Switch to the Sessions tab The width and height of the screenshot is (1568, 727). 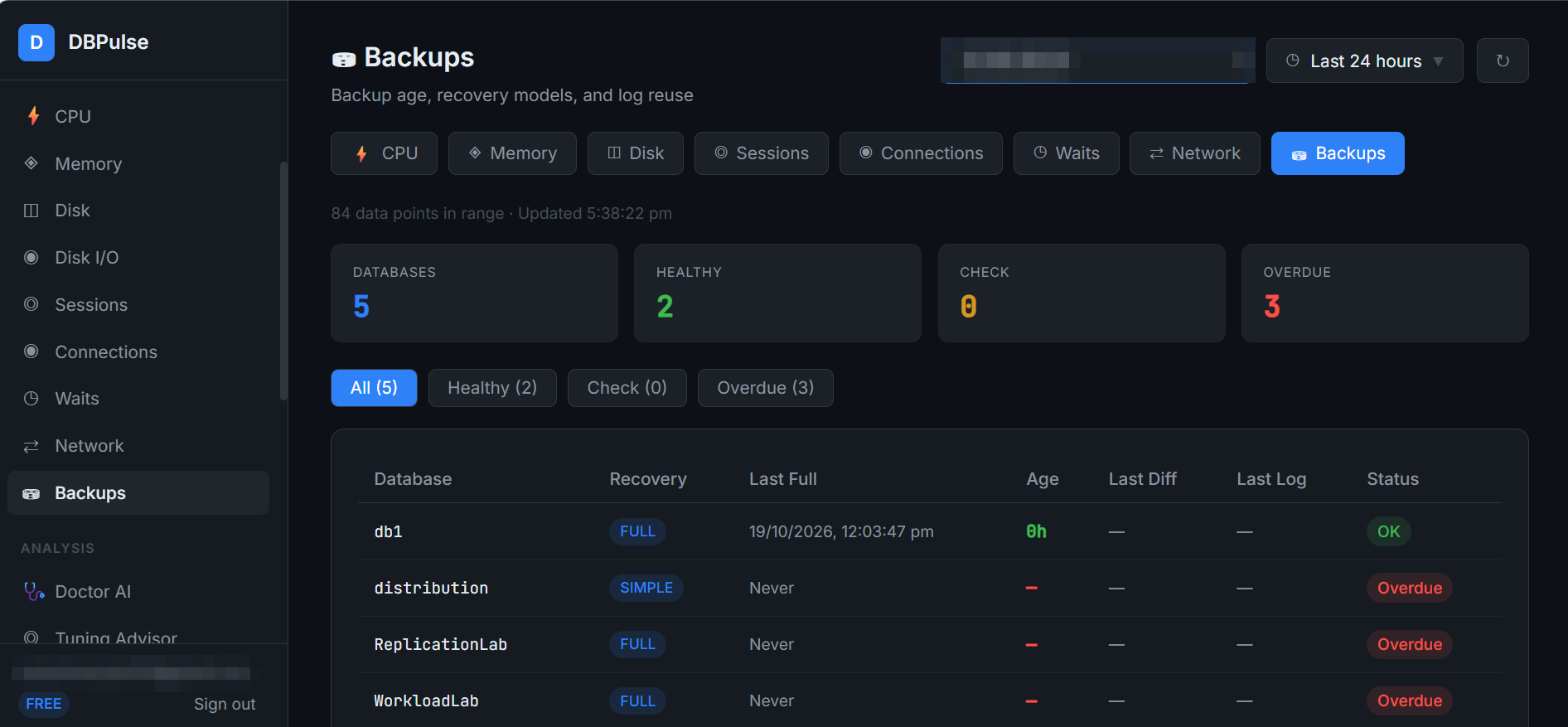pos(762,153)
